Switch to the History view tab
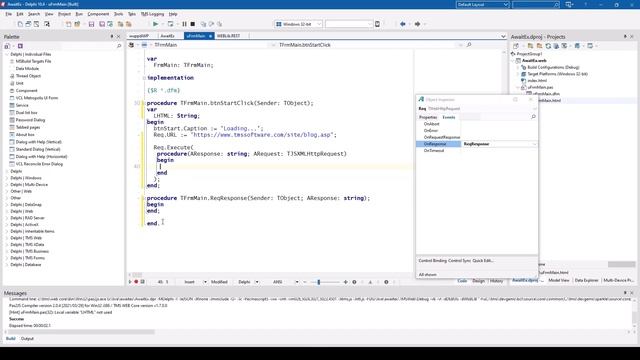The width and height of the screenshot is (640, 360). click(496, 280)
